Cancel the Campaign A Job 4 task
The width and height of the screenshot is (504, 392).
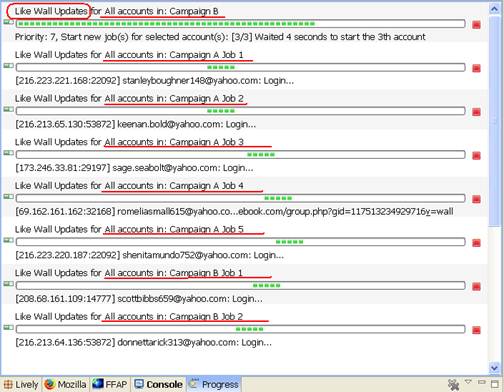click(476, 199)
